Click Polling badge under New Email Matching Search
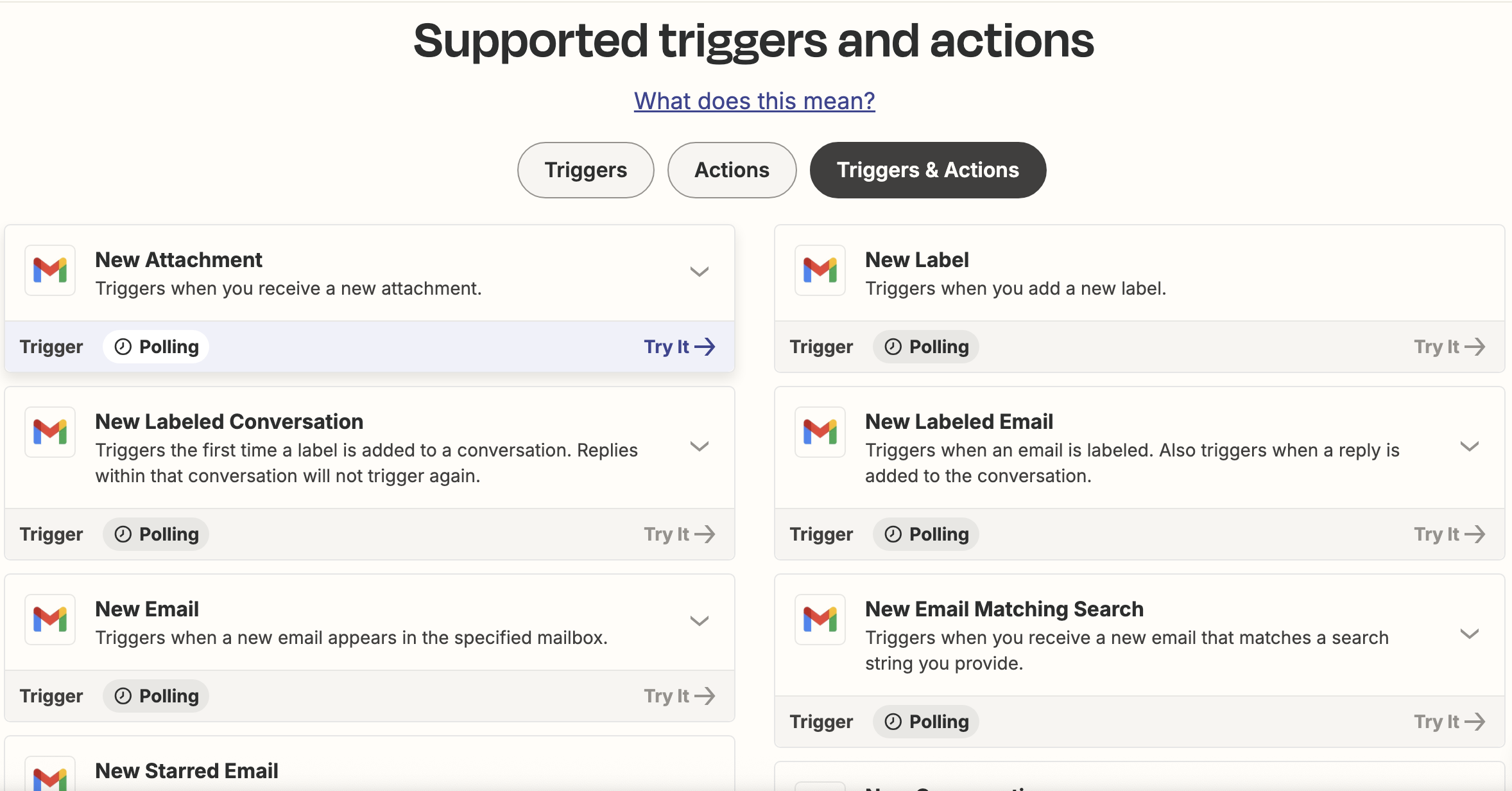The width and height of the screenshot is (1512, 791). pyautogui.click(x=926, y=722)
